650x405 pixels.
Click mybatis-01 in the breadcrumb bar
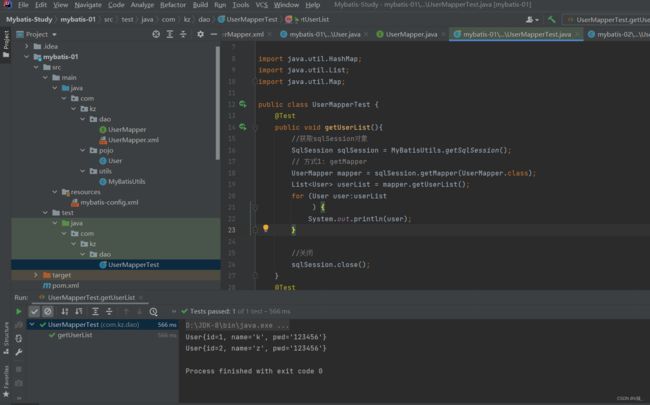78,19
